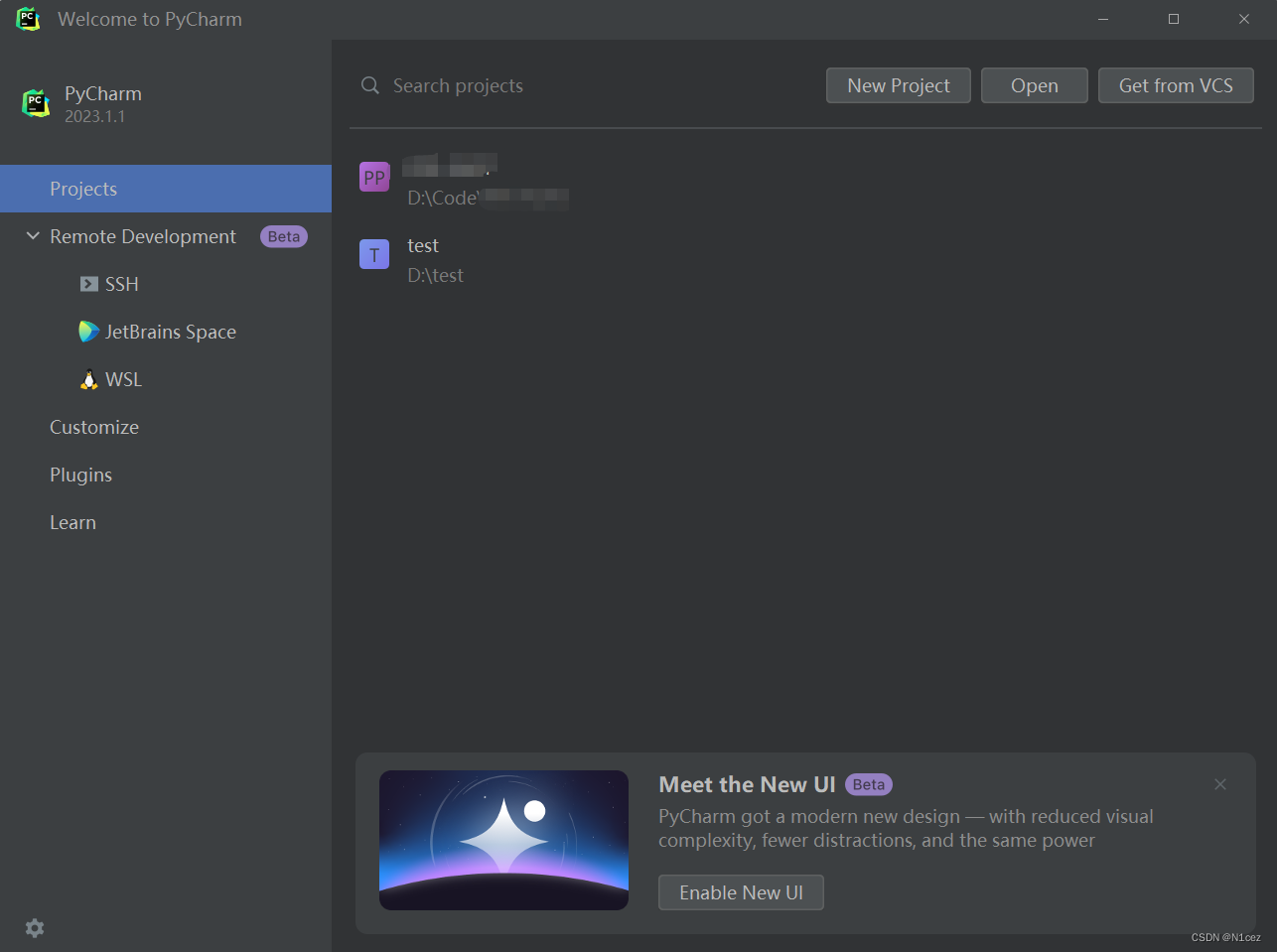Screen dimensions: 1277x952
Task: Switch to the Customize section
Action: (94, 427)
